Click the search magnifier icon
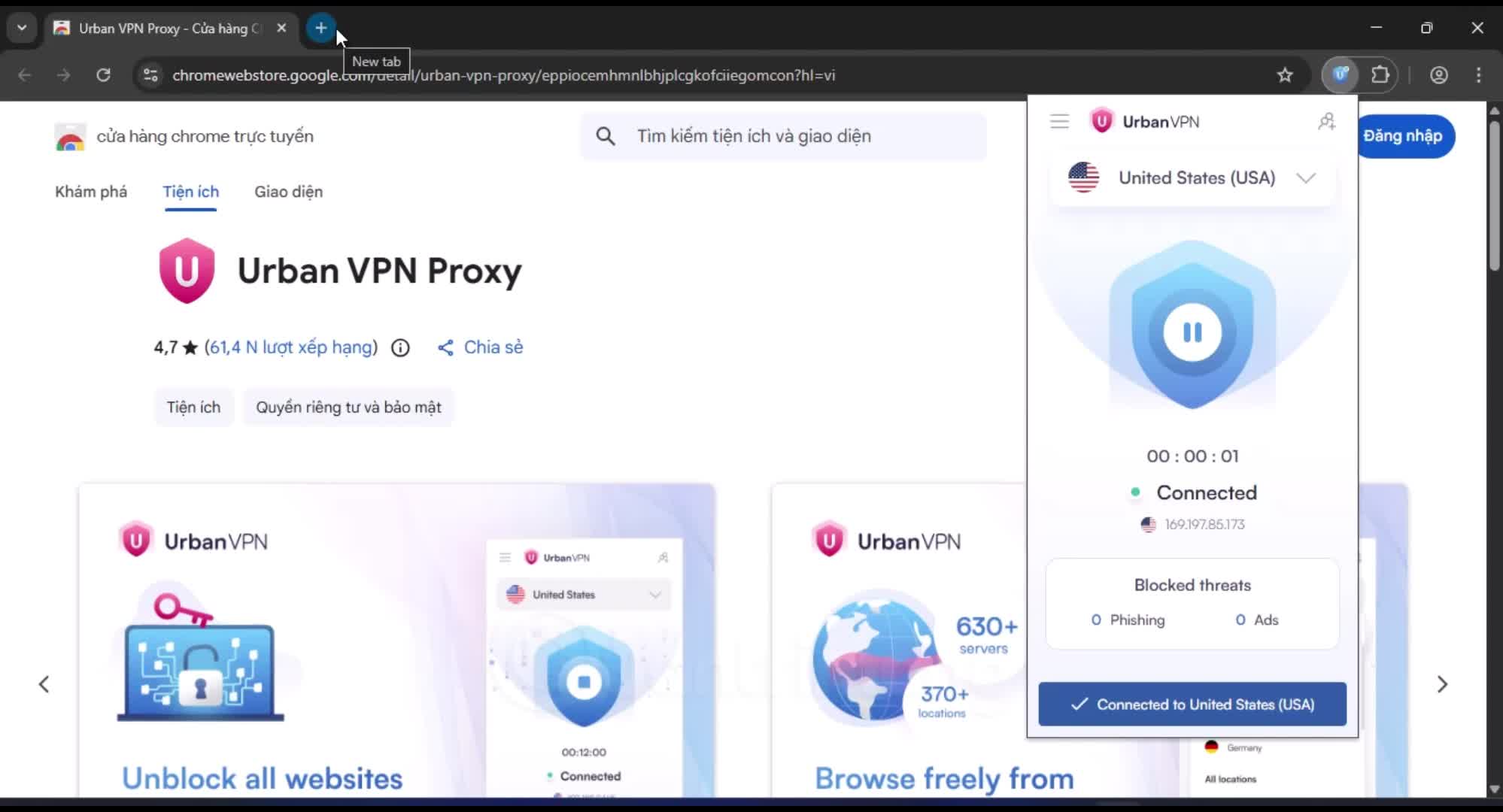Viewport: 1503px width, 812px height. point(606,136)
